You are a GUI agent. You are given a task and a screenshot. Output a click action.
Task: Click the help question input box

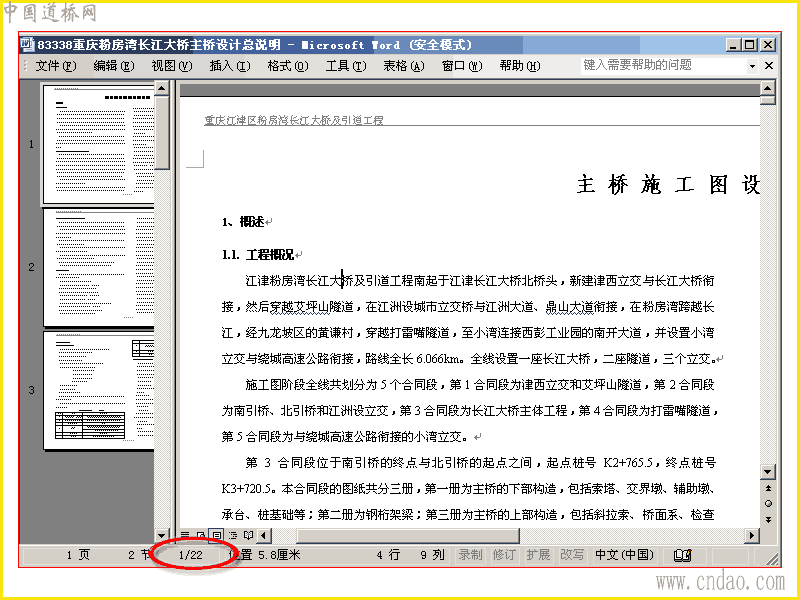(663, 65)
